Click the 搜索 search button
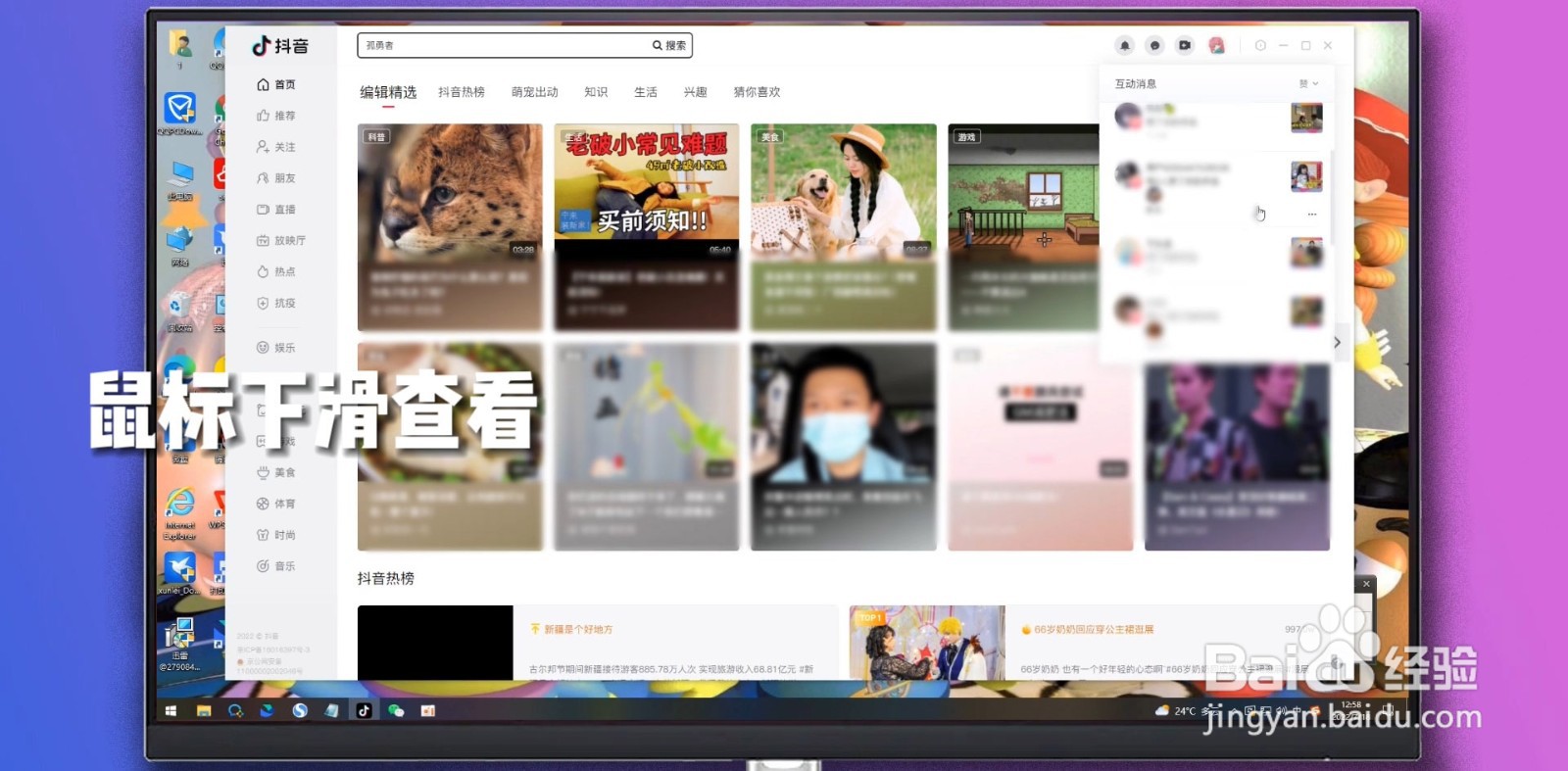 point(670,45)
